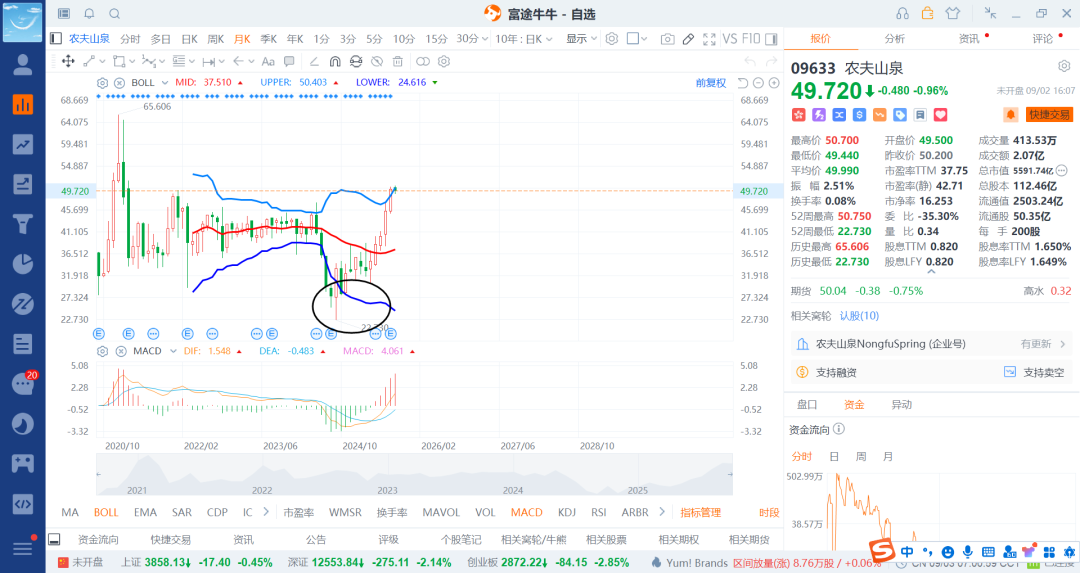The width and height of the screenshot is (1080, 573).
Task: Toggle magnet snapping tool
Action: 335,61
